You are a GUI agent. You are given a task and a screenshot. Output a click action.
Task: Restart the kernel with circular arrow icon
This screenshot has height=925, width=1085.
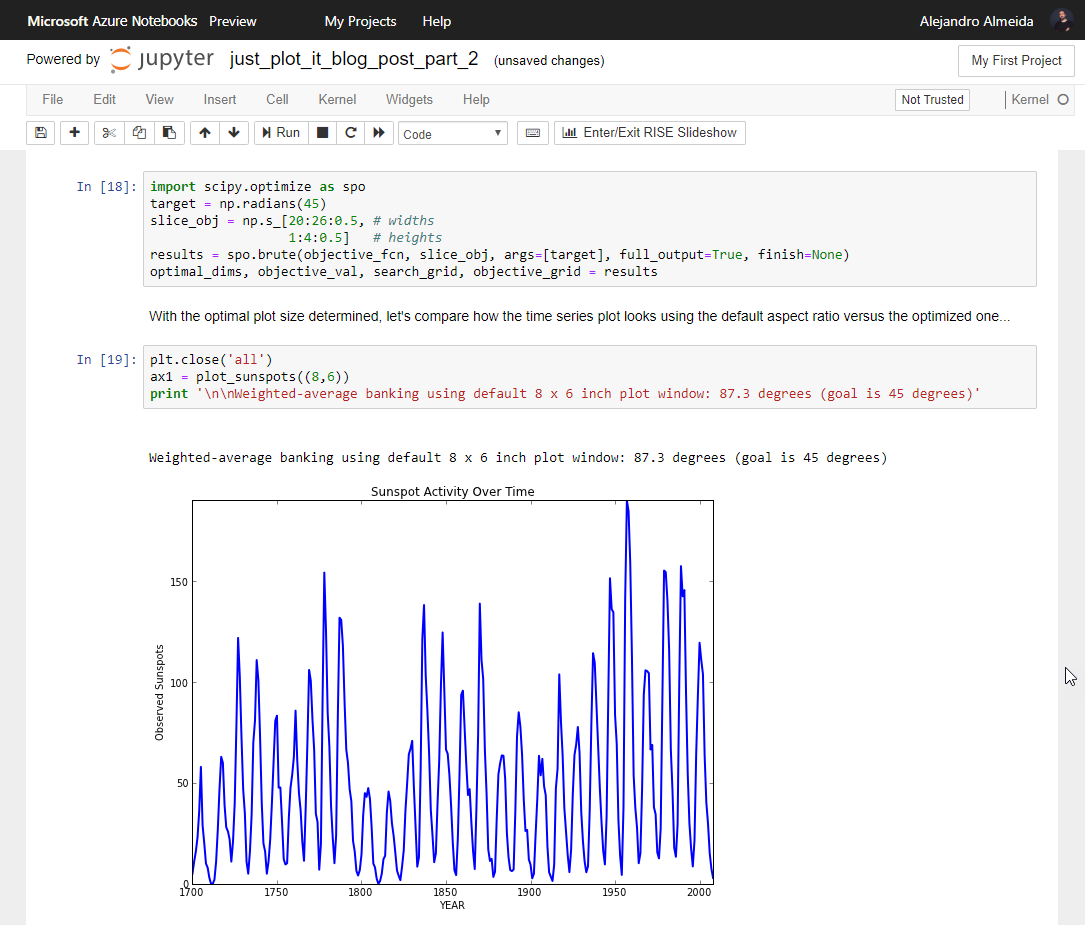pos(351,133)
